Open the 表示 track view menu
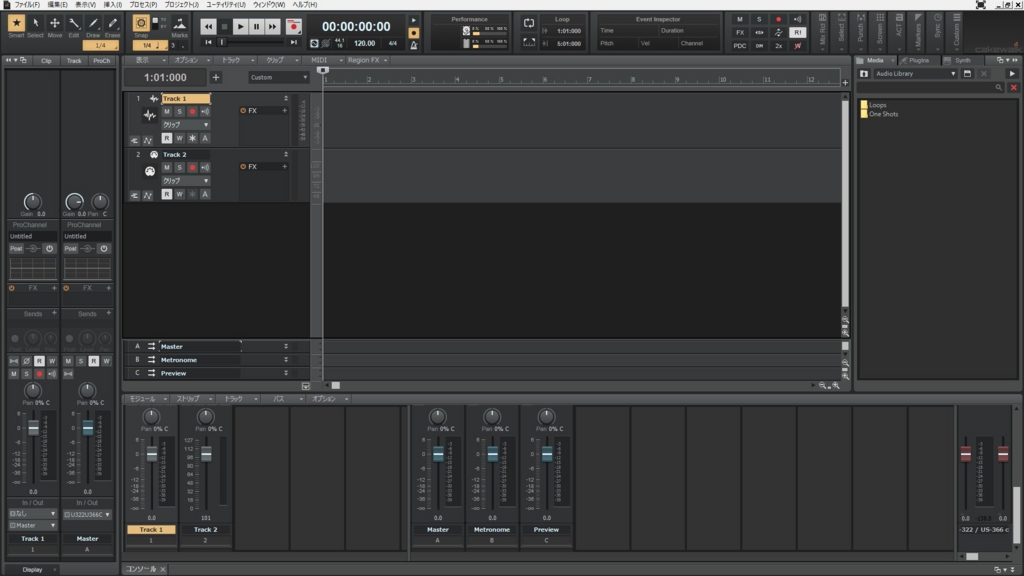 click(148, 60)
